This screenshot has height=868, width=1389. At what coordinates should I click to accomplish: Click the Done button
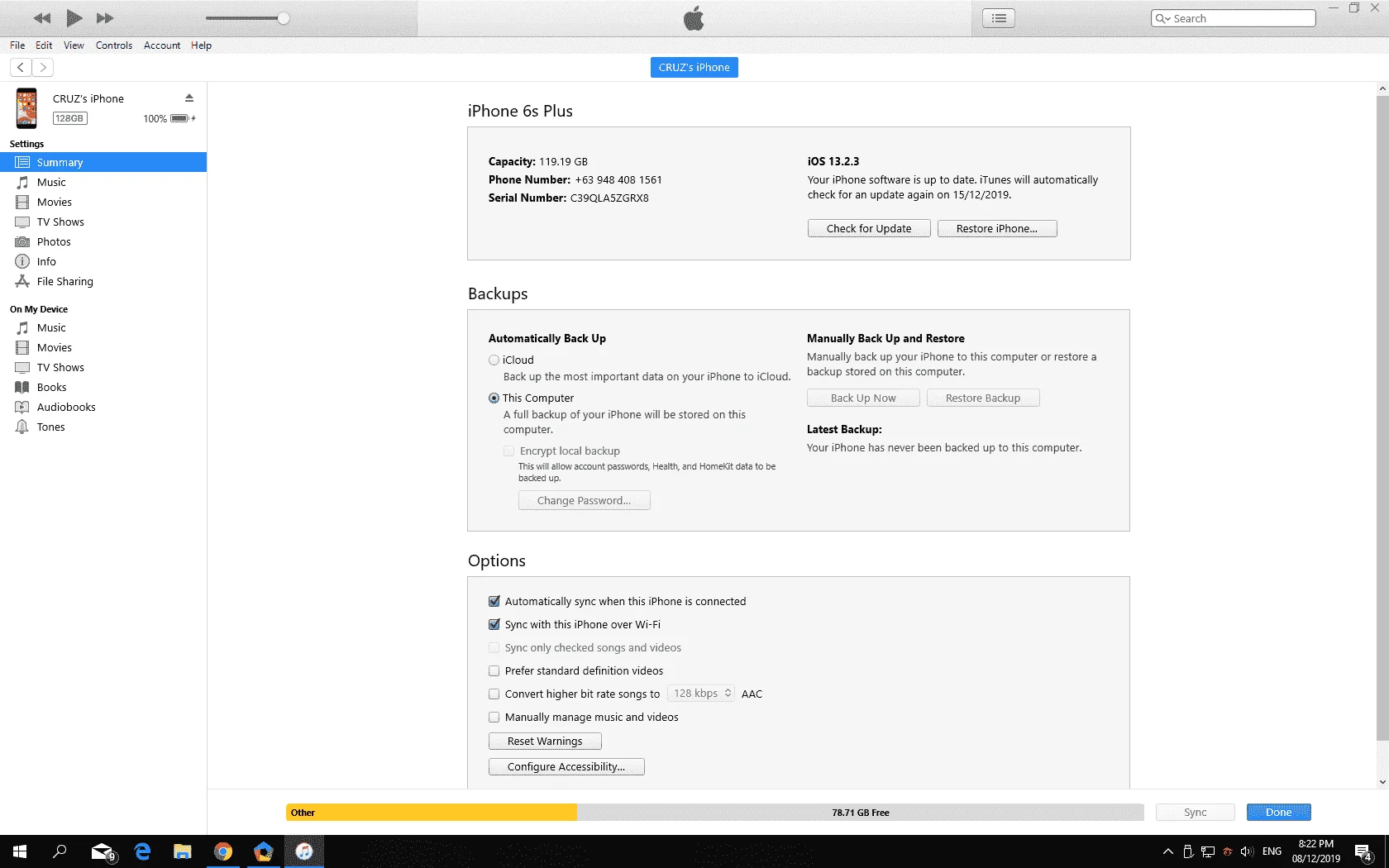[x=1278, y=812]
